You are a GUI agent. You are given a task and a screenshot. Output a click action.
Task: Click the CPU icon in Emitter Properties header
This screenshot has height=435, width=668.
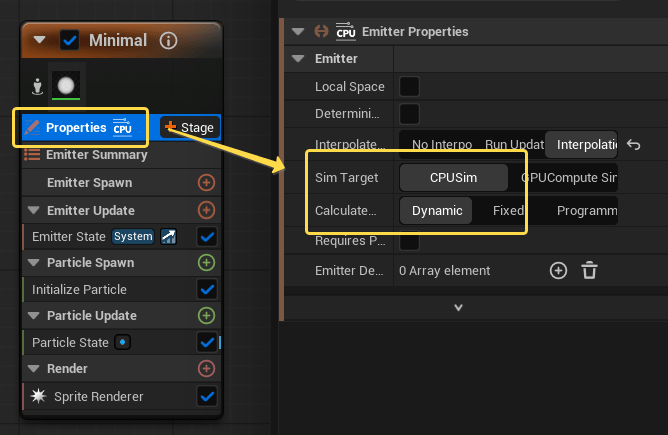pyautogui.click(x=346, y=31)
